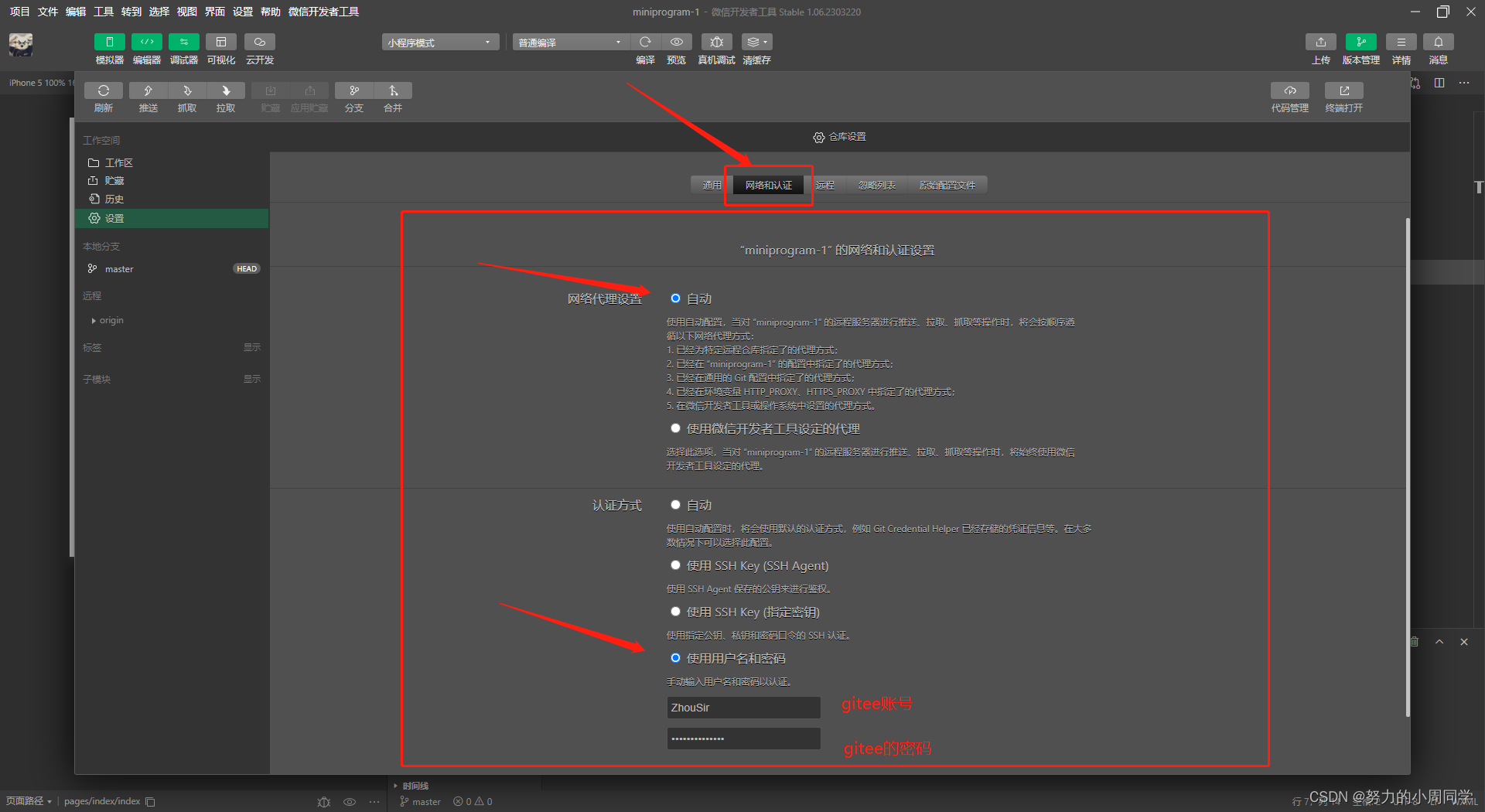This screenshot has height=812, width=1485.
Task: Click the password input field
Action: 744,739
